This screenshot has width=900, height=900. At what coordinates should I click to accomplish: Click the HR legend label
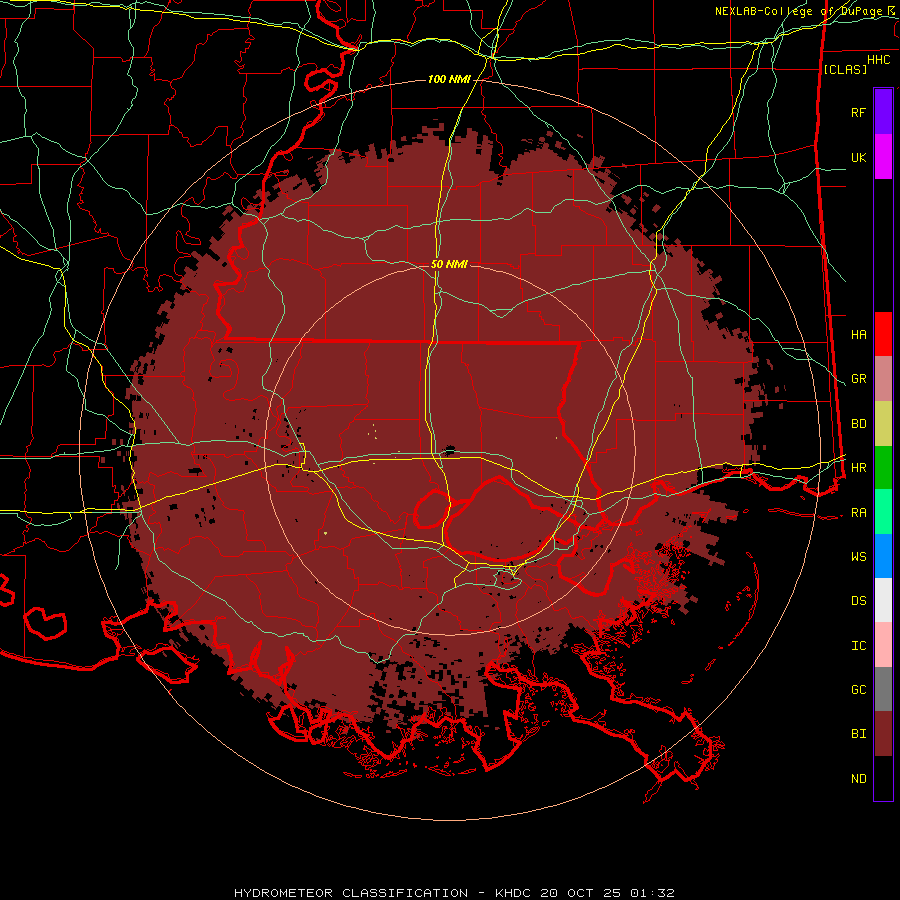pyautogui.click(x=858, y=468)
